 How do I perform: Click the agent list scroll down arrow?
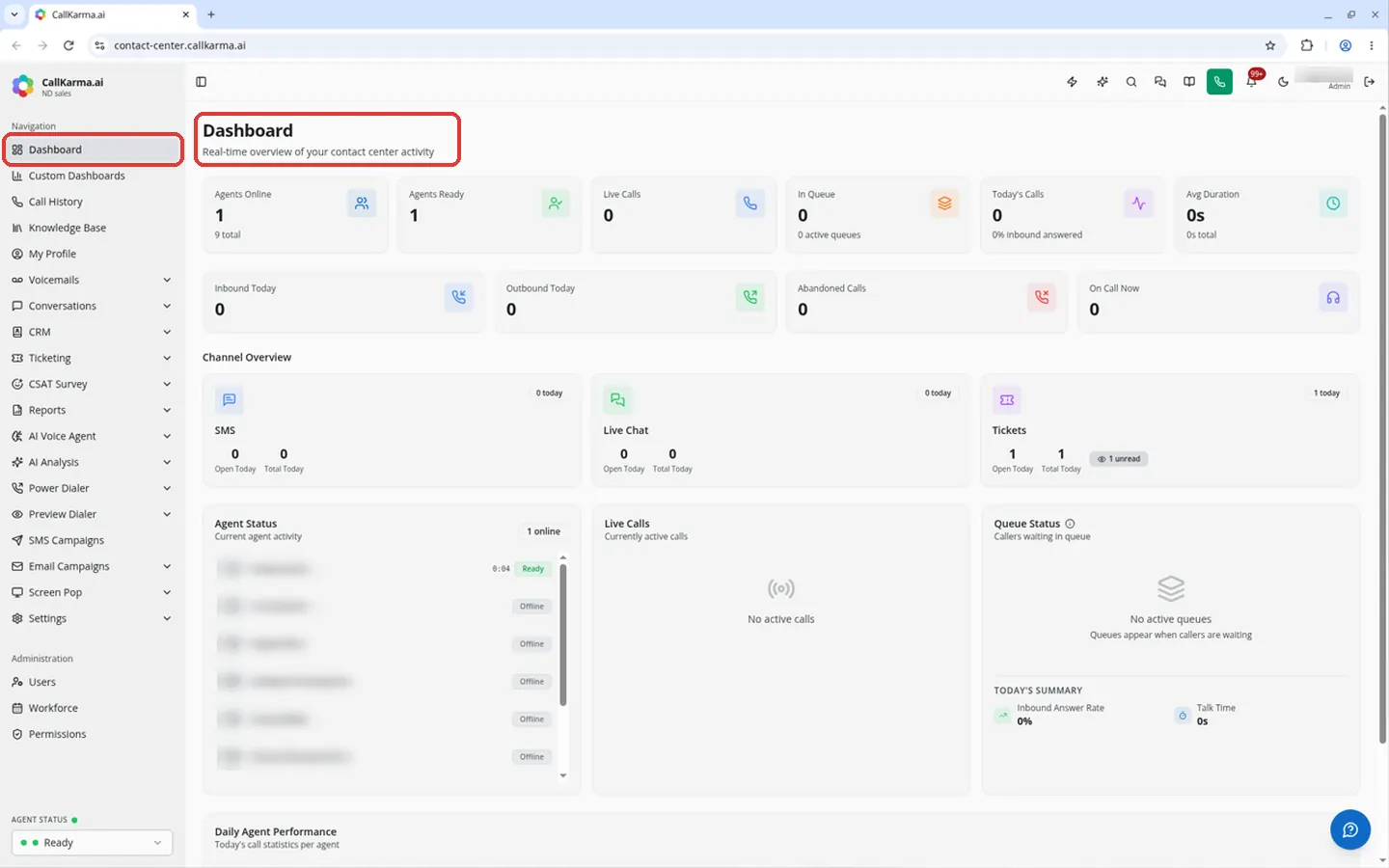563,775
